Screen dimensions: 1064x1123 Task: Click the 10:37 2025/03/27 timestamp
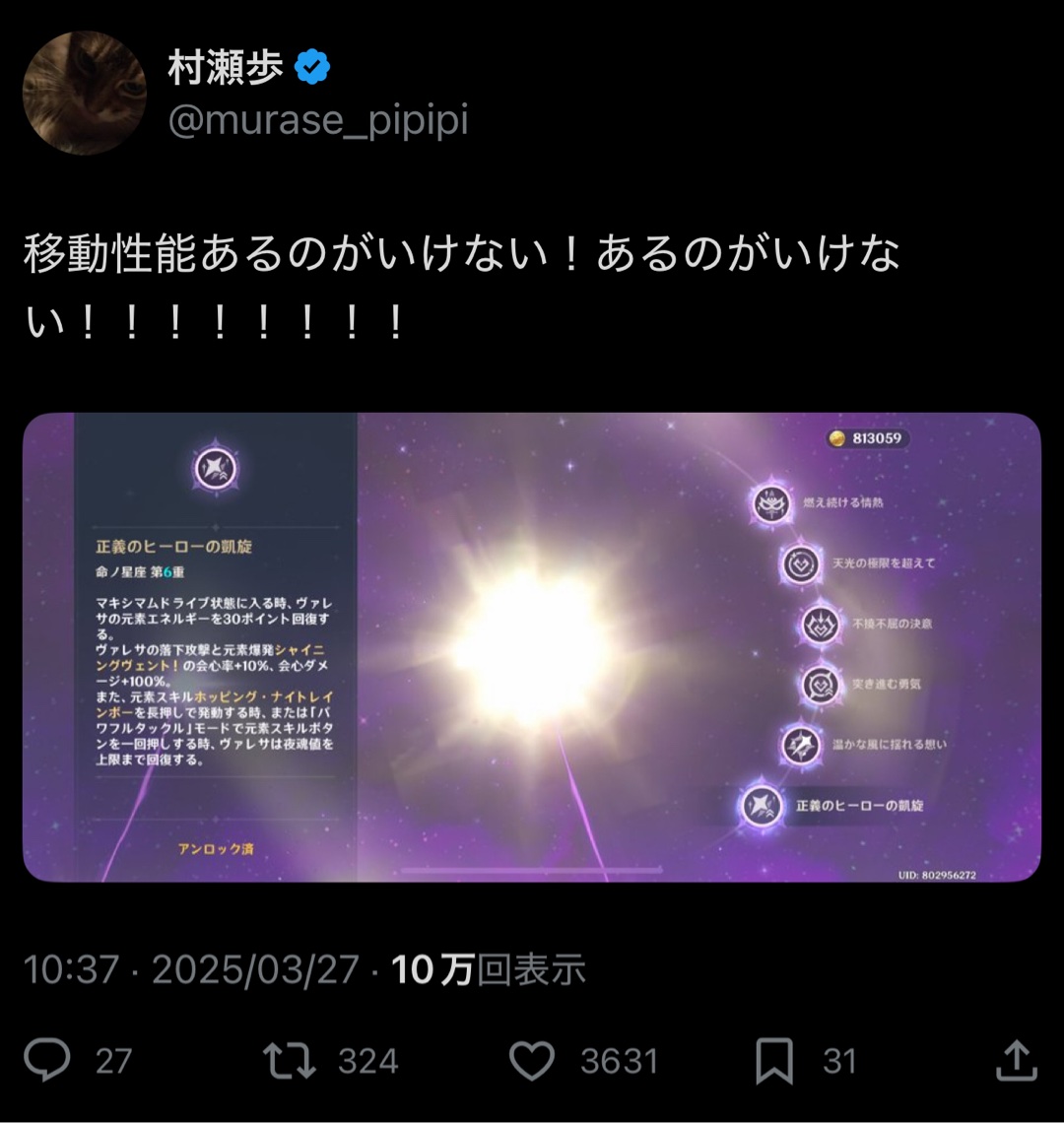tap(191, 969)
